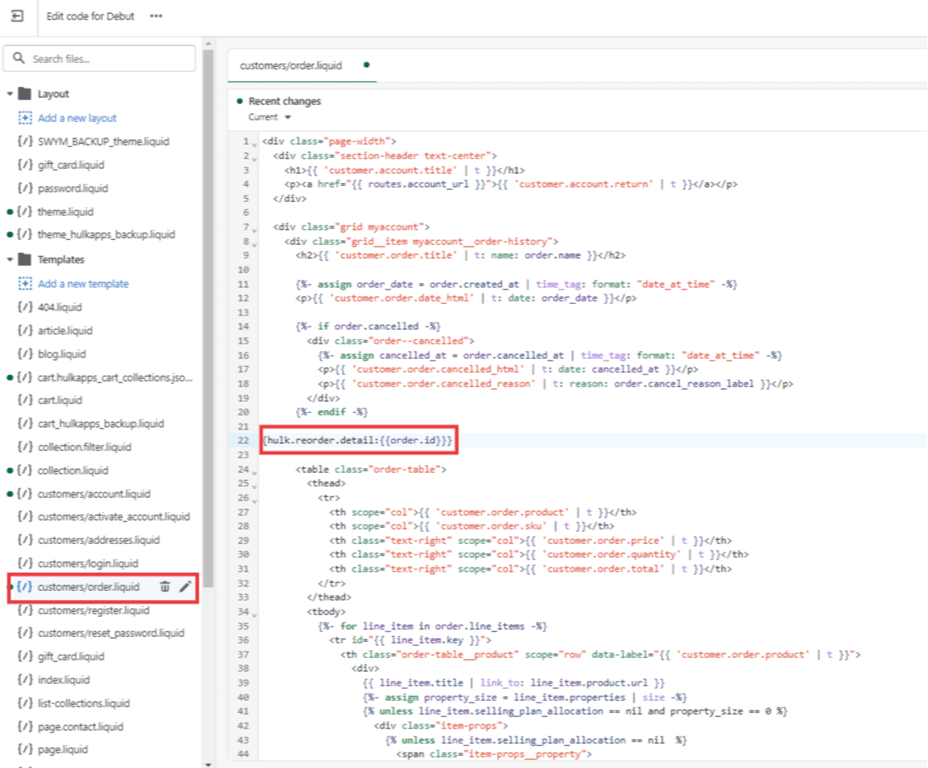
Task: Click pencil rename icon for customers/order.liquid
Action: coord(185,586)
